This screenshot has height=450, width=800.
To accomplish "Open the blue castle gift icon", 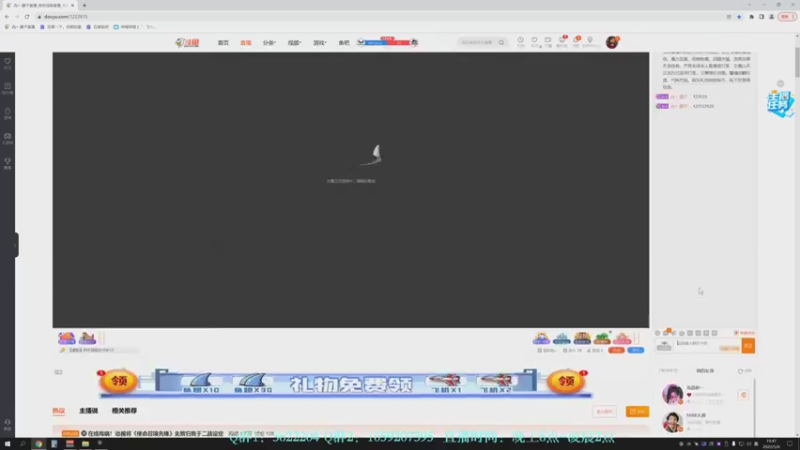I will 562,338.
